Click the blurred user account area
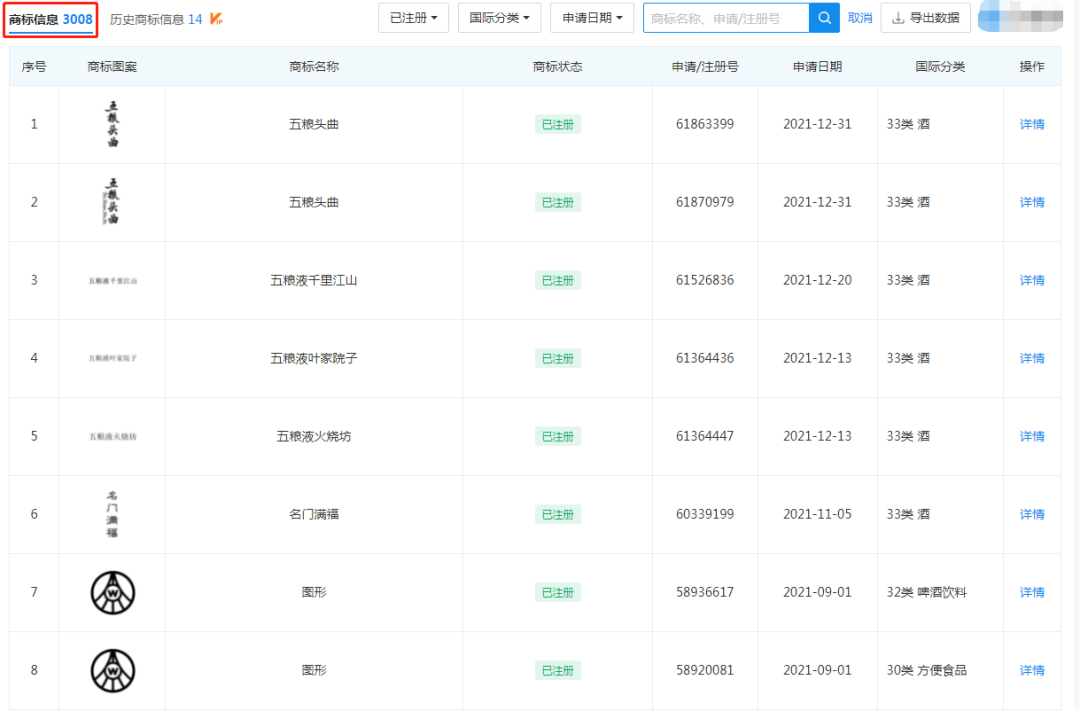 tap(1021, 17)
